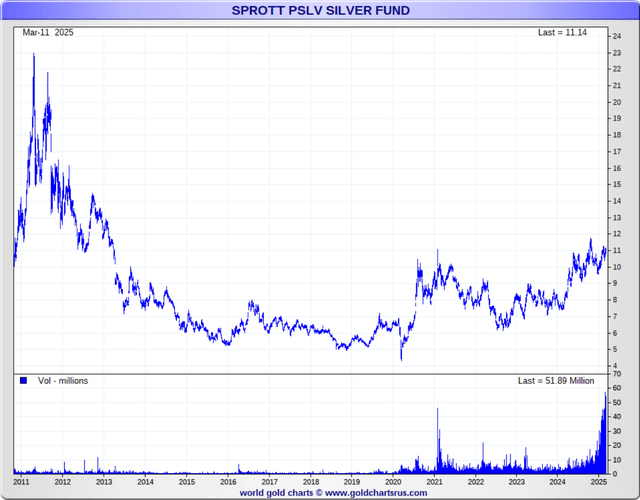Click the Last = 11.14 price label
Viewport: 640px width, 500px height.
(562, 33)
